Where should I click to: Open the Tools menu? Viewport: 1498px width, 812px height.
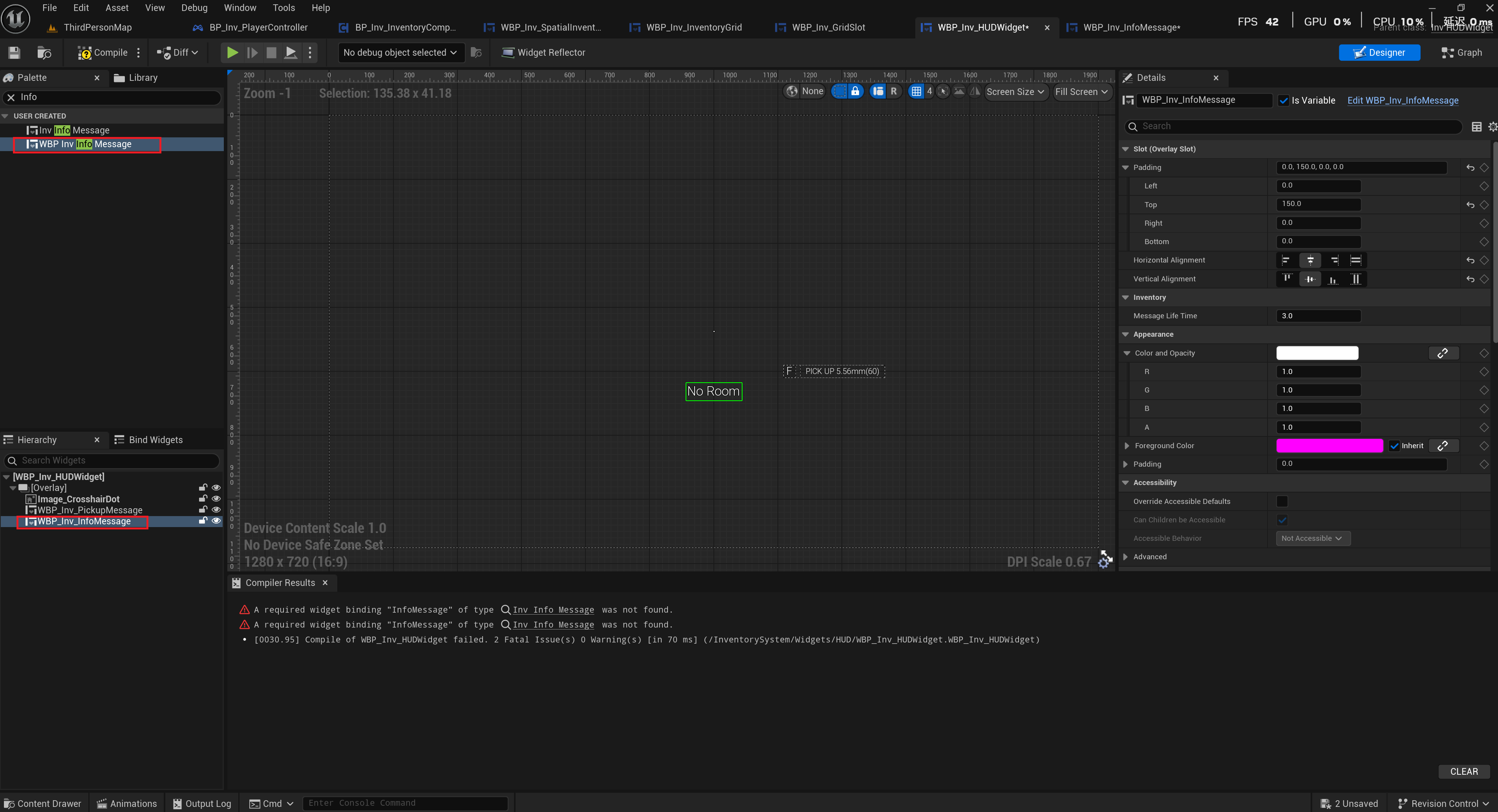[283, 7]
